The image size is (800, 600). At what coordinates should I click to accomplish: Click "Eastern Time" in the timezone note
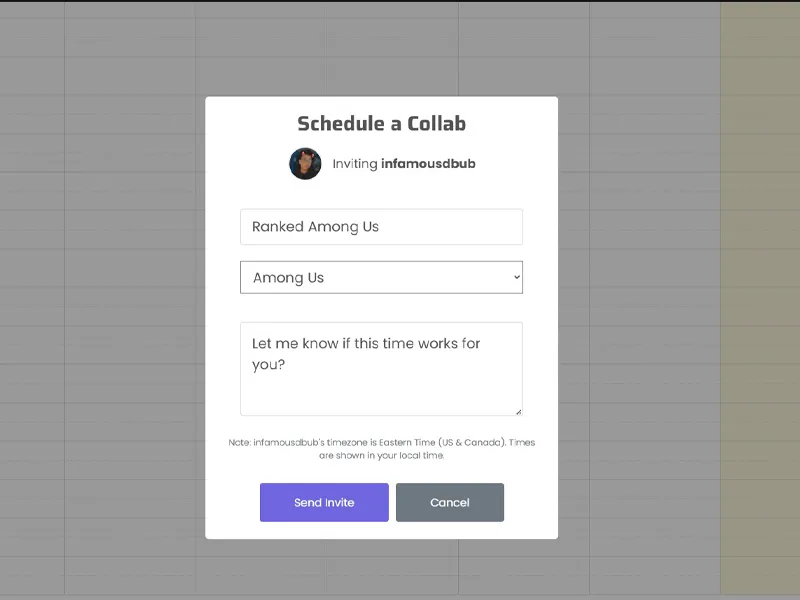click(x=408, y=442)
